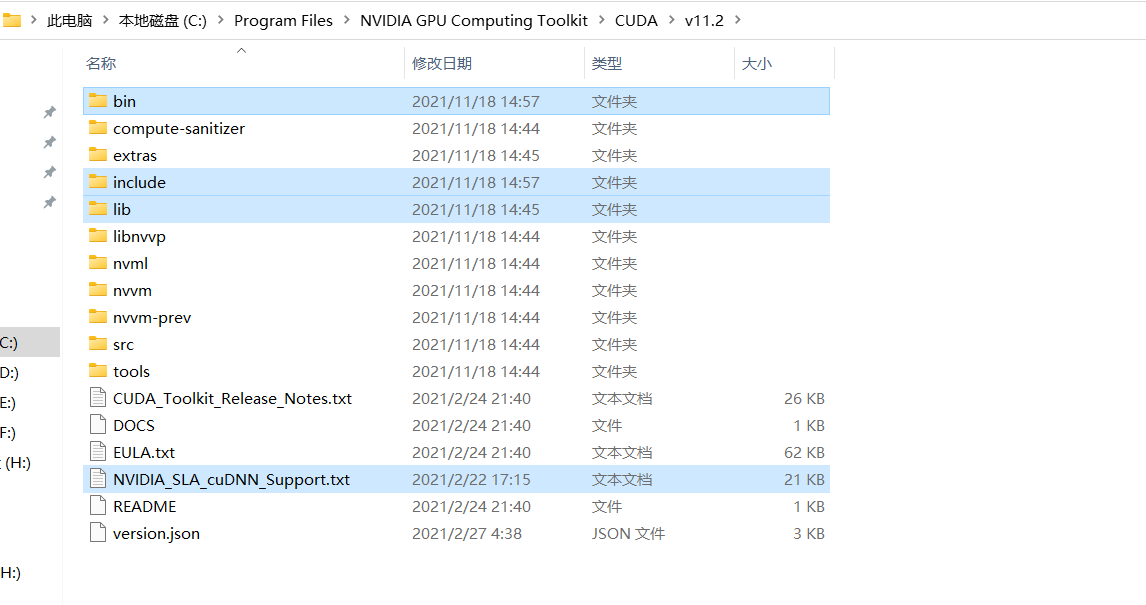Viewport: 1146px width, 605px height.
Task: Open the extras folder icon
Action: click(x=100, y=155)
